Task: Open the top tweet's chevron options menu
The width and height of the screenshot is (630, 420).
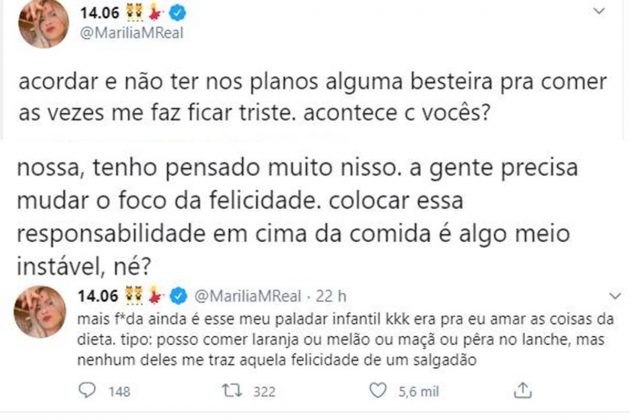Action: pos(598,11)
